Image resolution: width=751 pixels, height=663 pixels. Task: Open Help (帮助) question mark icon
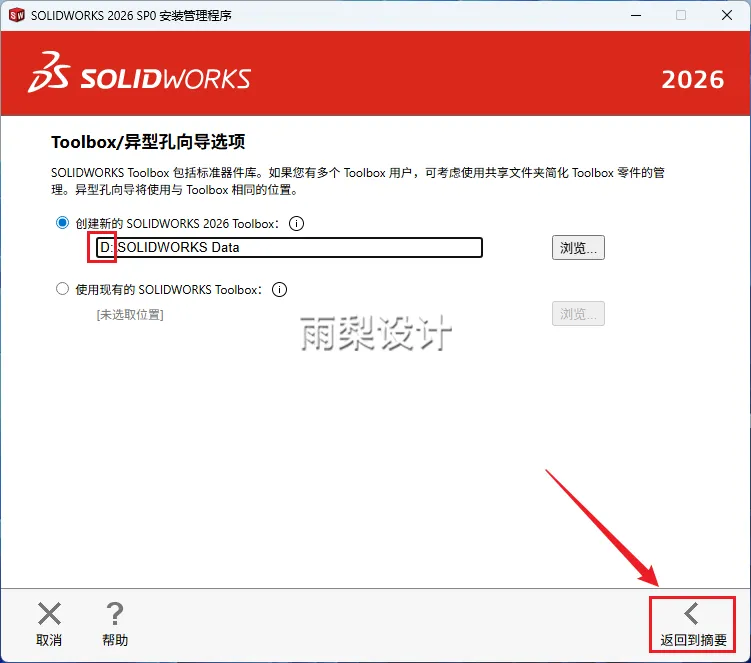pos(115,614)
